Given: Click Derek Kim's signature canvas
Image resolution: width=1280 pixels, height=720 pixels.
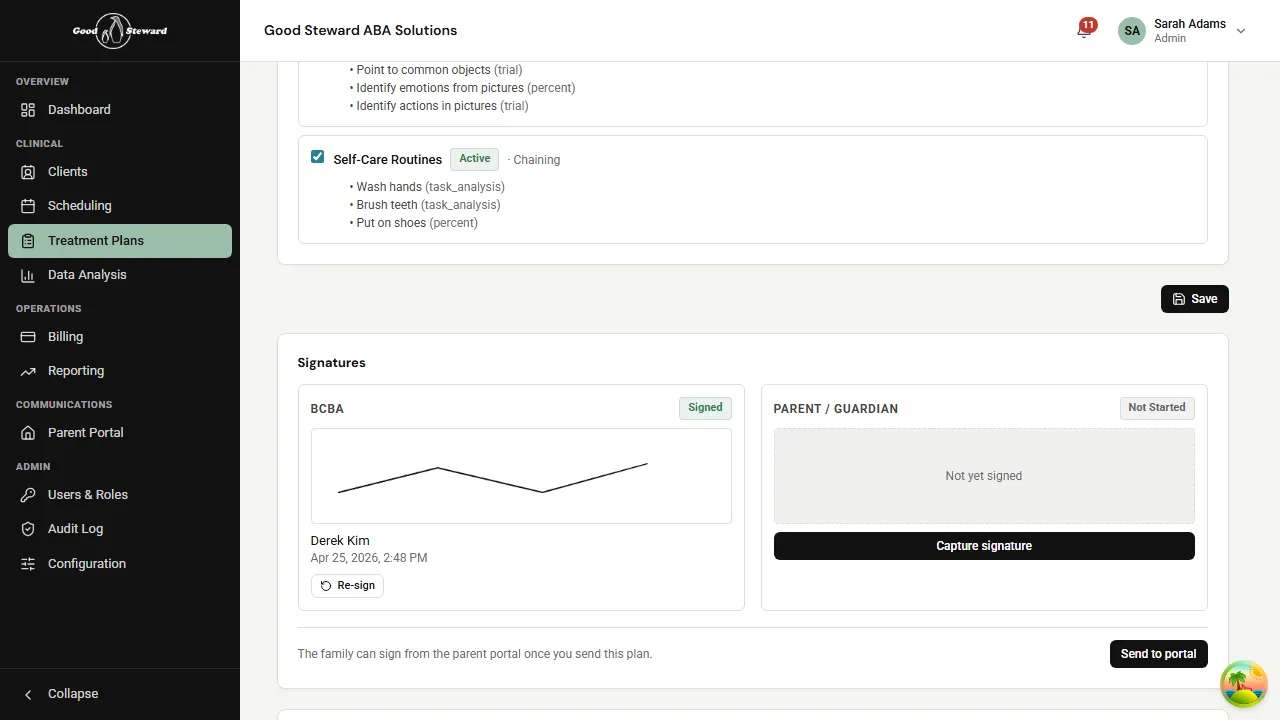Looking at the screenshot, I should coord(520,476).
